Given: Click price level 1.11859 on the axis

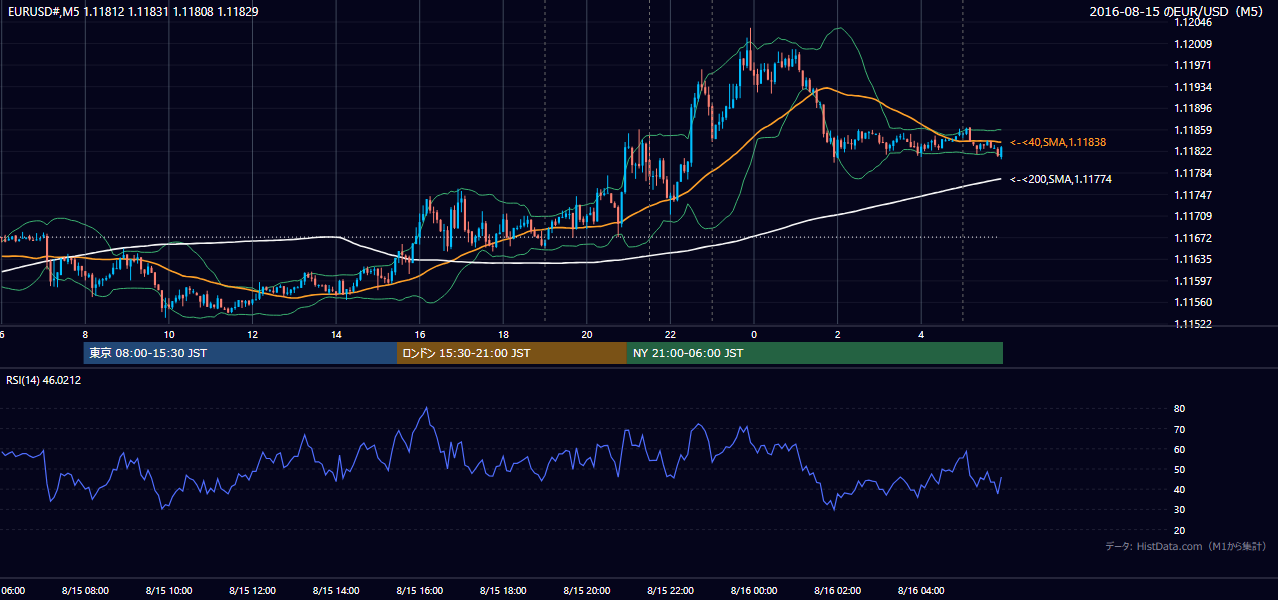Looking at the screenshot, I should click(x=1194, y=130).
